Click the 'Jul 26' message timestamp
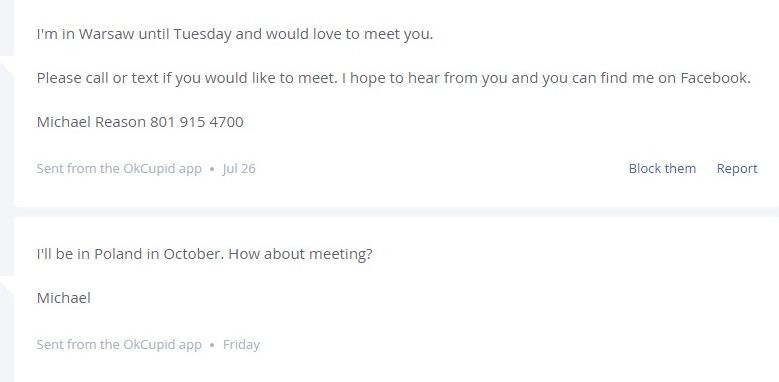Viewport: 779px width, 382px height. (239, 169)
